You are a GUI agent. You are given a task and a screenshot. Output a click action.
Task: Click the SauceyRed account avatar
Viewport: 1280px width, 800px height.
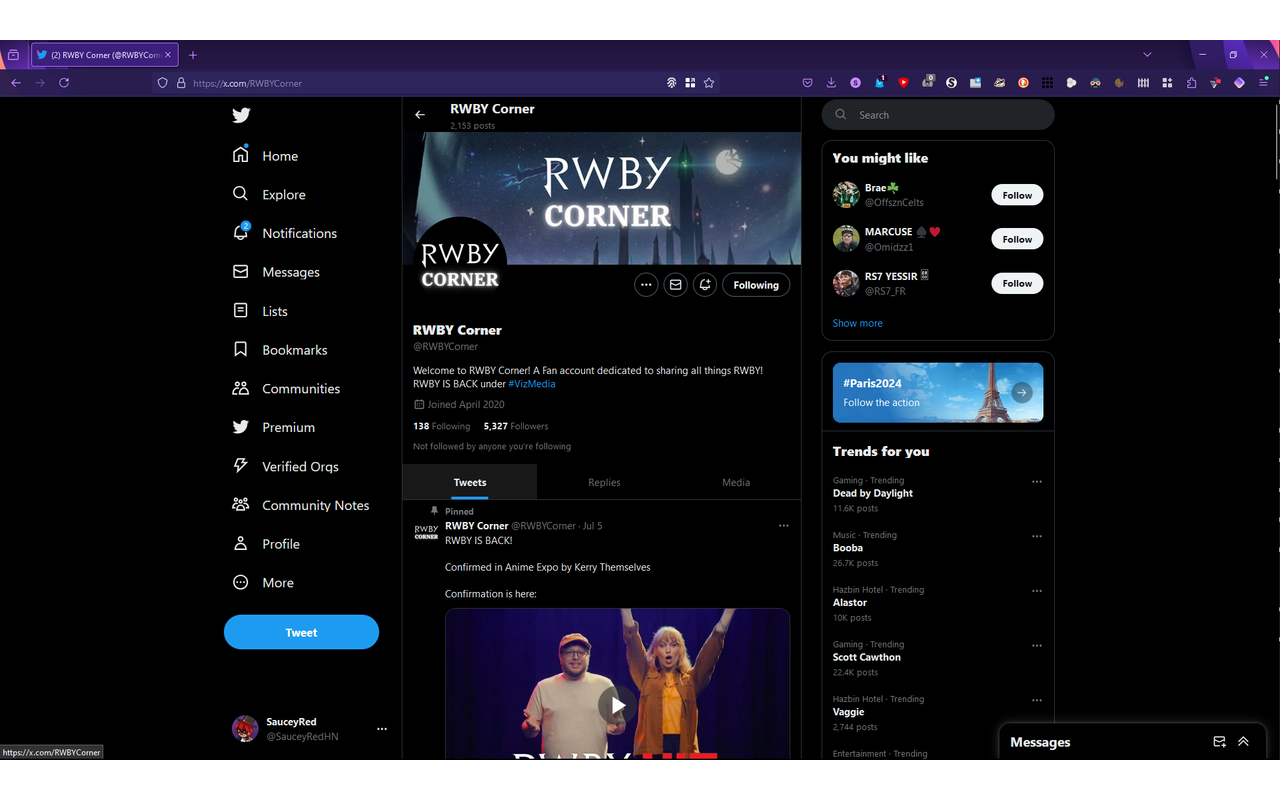245,728
